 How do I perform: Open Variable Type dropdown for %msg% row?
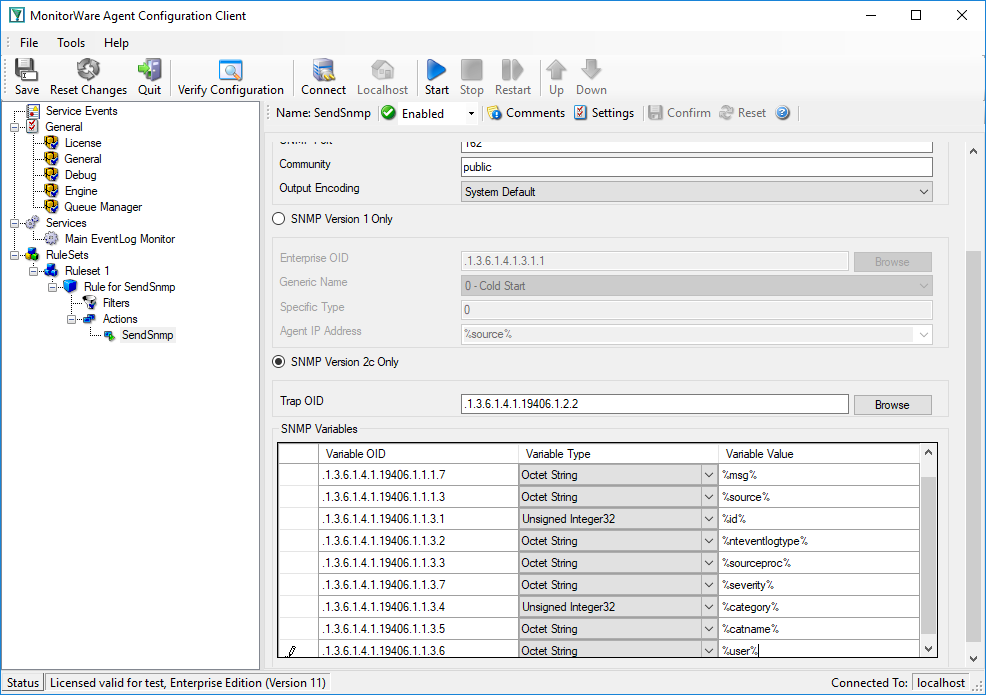pyautogui.click(x=709, y=475)
